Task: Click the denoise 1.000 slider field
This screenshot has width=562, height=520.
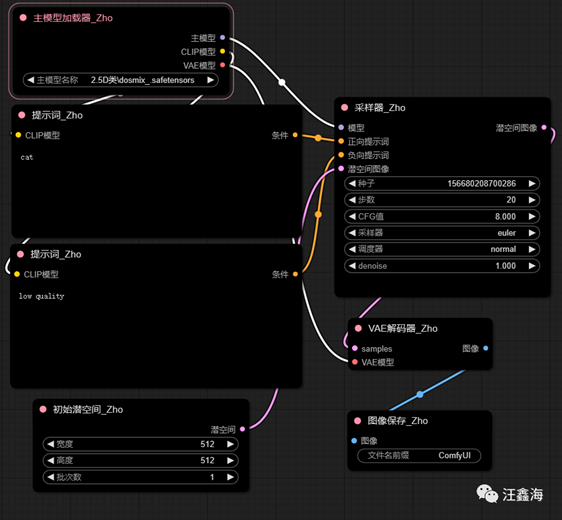Action: [x=442, y=266]
